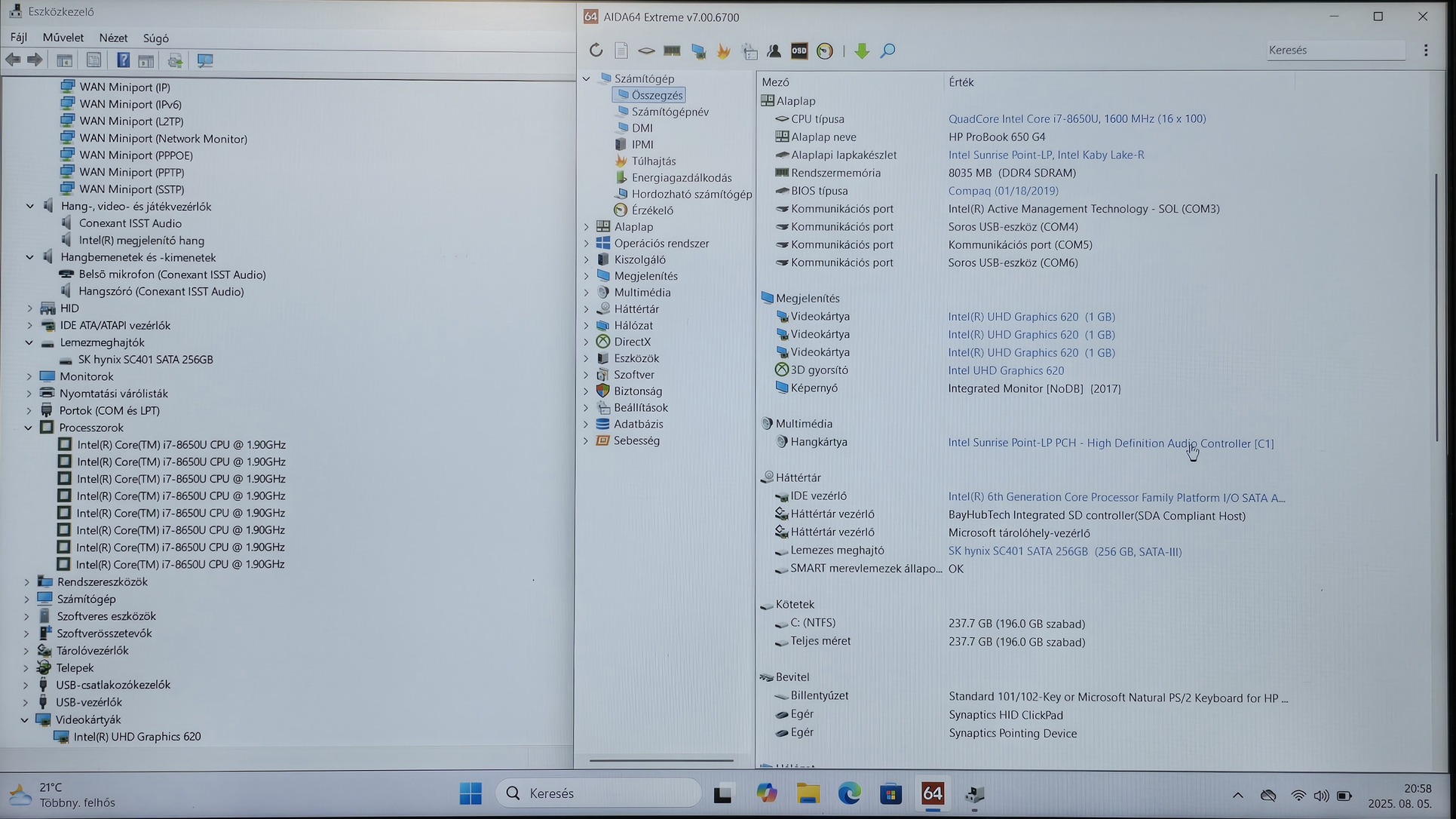This screenshot has width=1456, height=819.
Task: Open AIDA64 three-dot options menu
Action: pos(1425,50)
